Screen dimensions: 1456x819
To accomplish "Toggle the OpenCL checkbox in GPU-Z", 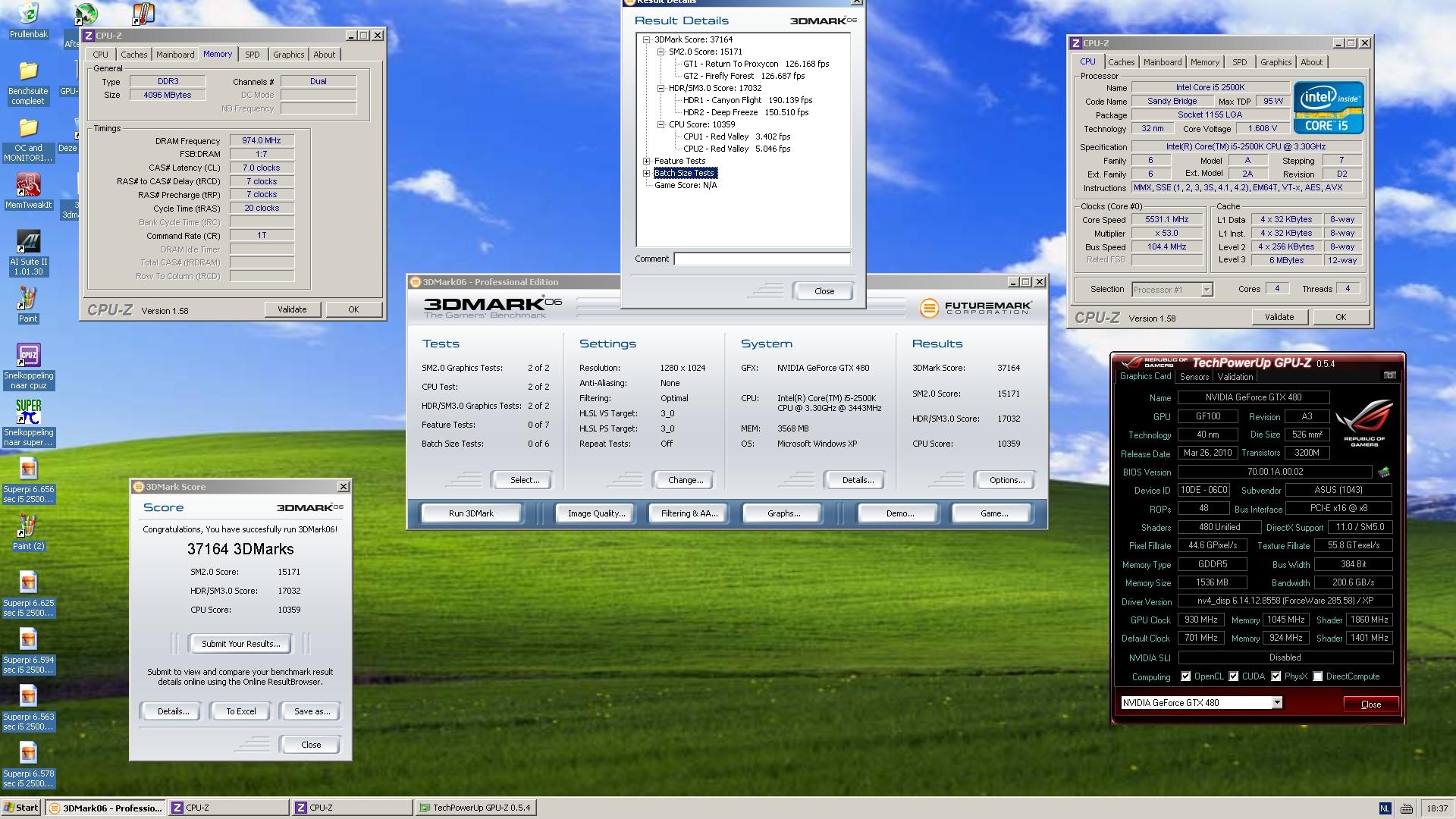I will coord(1185,676).
